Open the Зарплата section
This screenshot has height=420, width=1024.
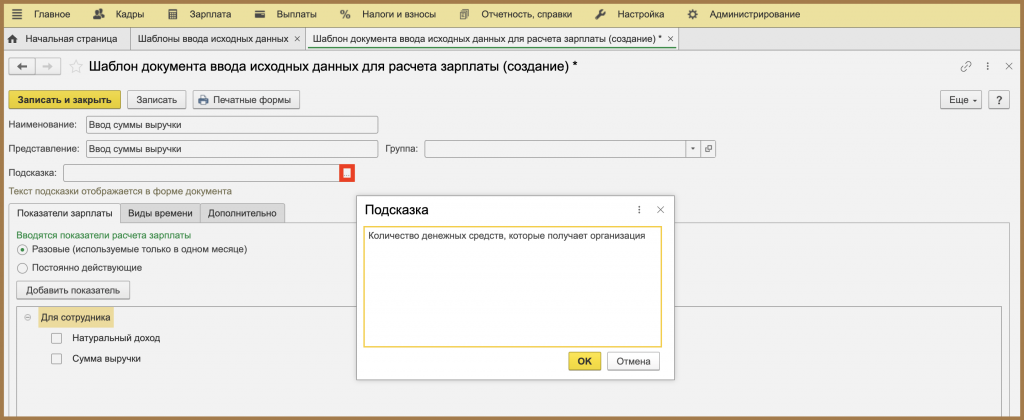tap(199, 14)
